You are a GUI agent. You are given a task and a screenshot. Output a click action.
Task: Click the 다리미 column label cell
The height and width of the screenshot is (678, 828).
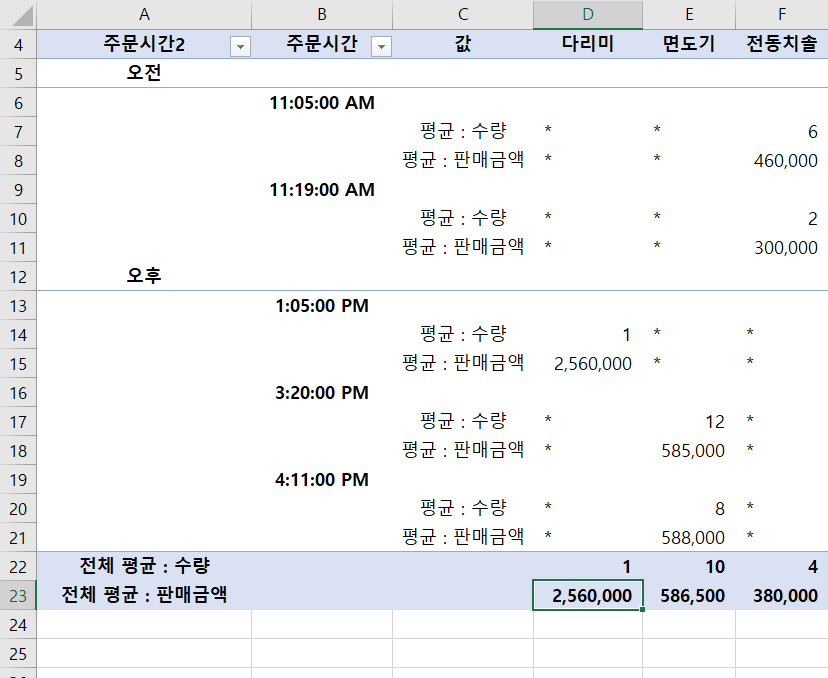click(587, 44)
